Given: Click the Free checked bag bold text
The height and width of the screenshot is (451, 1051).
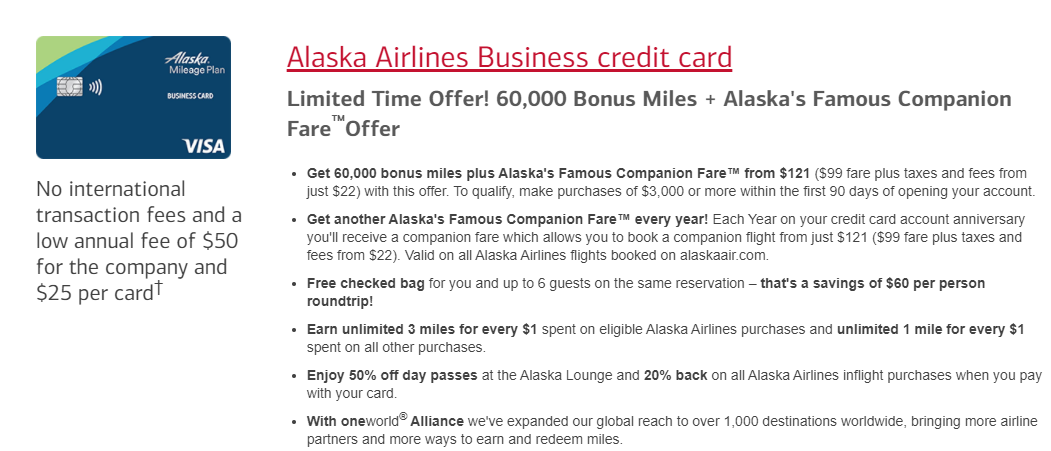Looking at the screenshot, I should point(365,283).
